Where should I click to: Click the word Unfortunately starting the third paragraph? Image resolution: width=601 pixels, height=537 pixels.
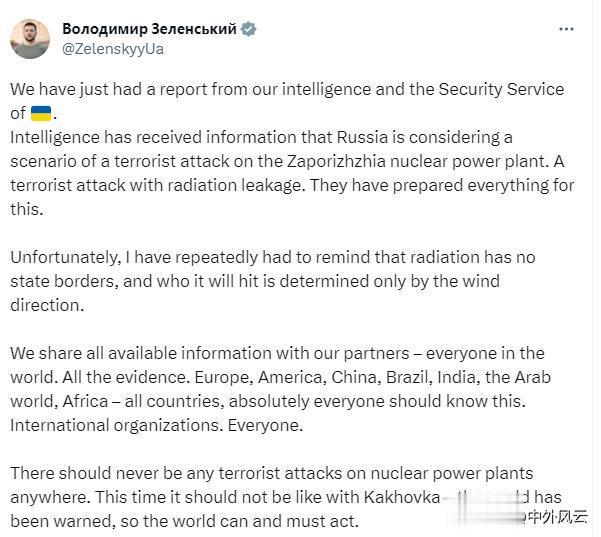click(x=65, y=258)
